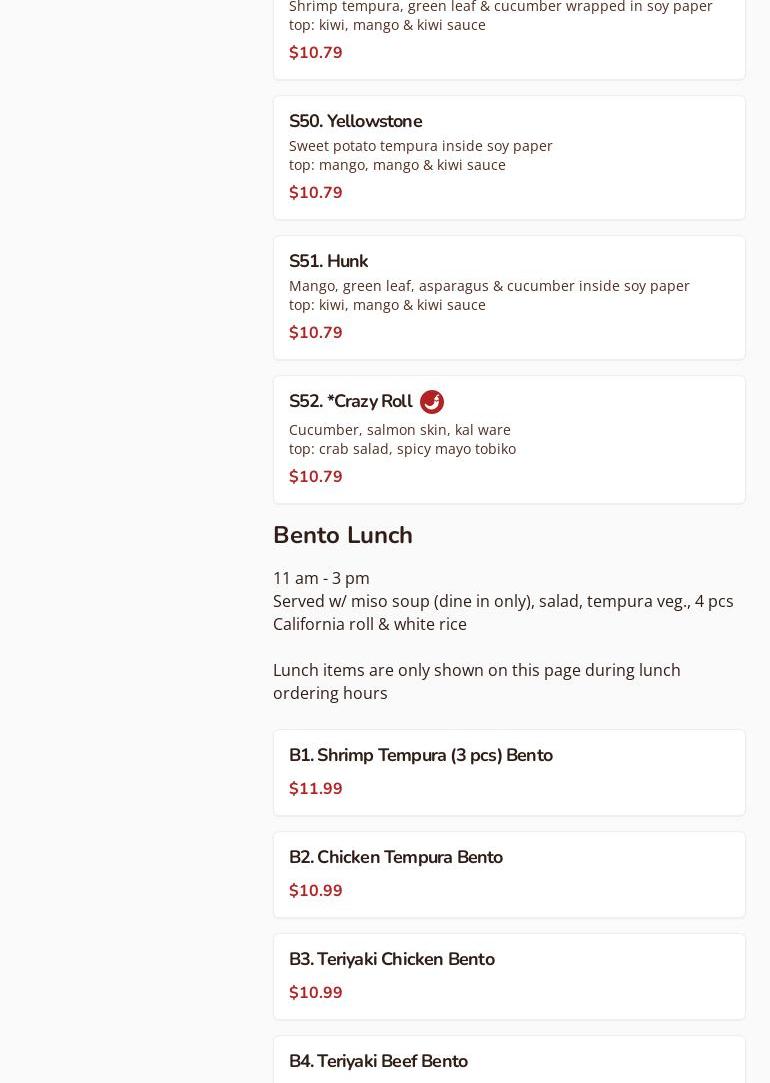Screen dimensions: 770x1083
Task: Select B2. Chicken Tempura Bento
Action: click(509, 874)
